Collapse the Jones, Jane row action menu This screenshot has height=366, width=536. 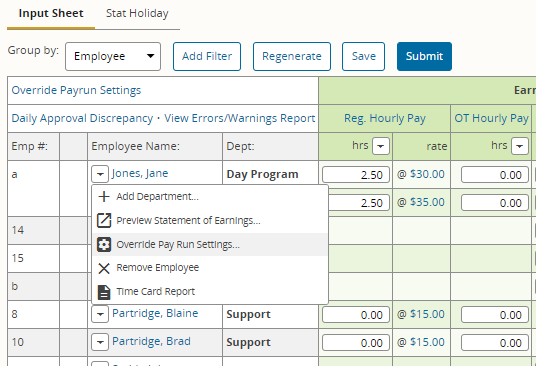tap(100, 174)
